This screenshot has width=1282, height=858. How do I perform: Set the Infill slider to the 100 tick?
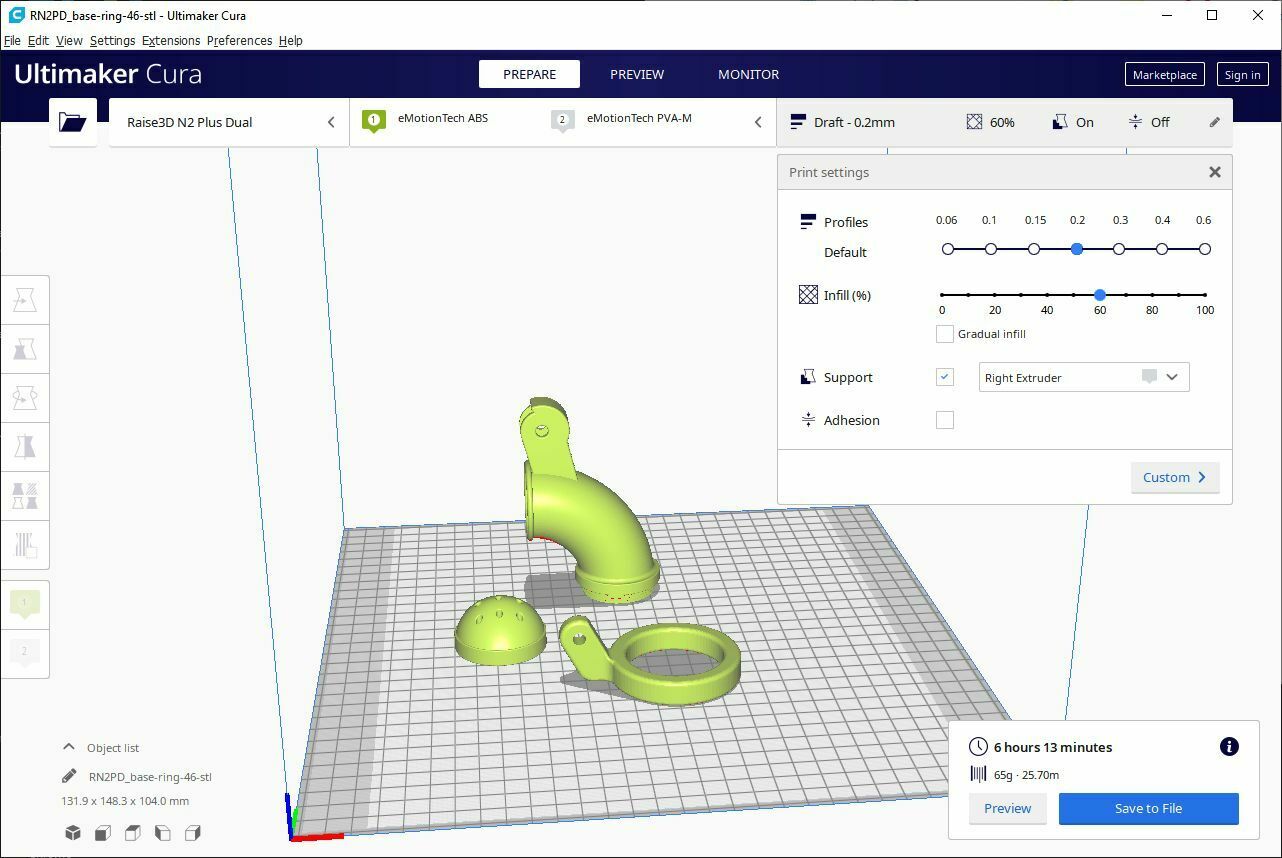click(1205, 295)
